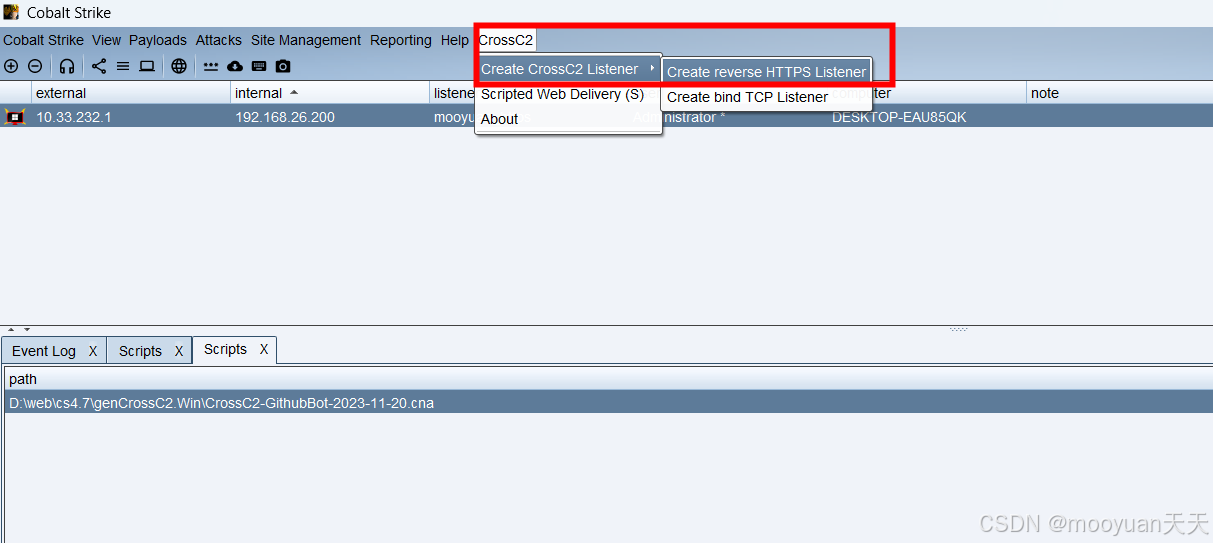Viewport: 1213px width, 543px height.
Task: Collapse top pane with split-pane up arrow
Action: pos(11,329)
